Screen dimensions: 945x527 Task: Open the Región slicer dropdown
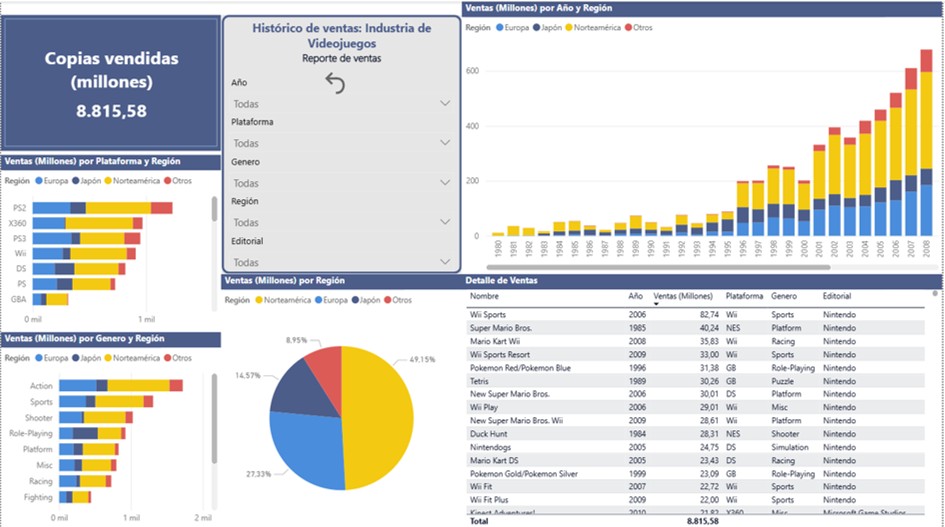tap(444, 222)
